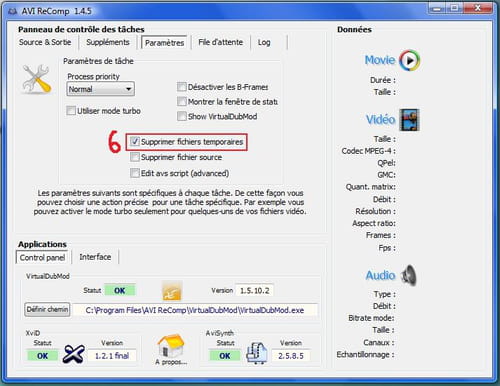The image size is (500, 386).
Task: Switch to the File d'attente tab
Action: click(x=220, y=42)
